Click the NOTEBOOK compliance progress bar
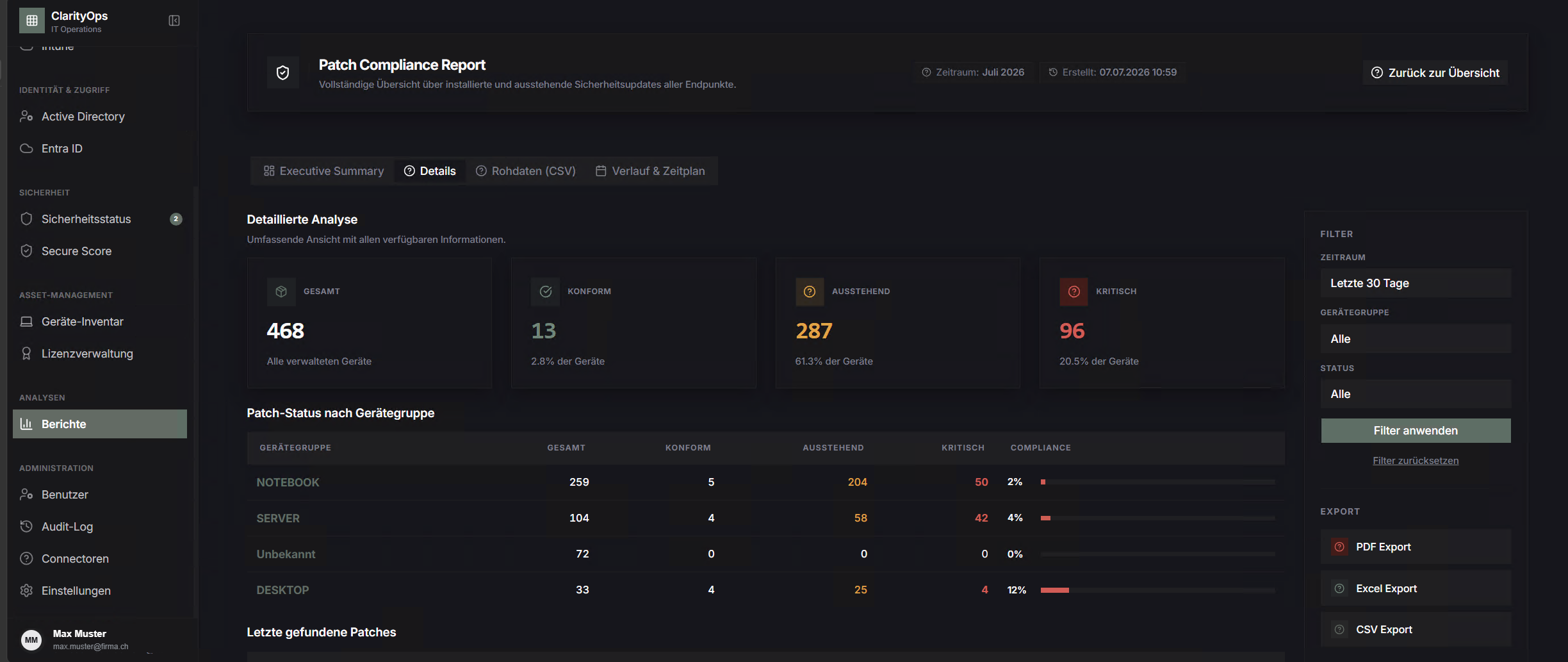This screenshot has height=662, width=1568. [1157, 482]
